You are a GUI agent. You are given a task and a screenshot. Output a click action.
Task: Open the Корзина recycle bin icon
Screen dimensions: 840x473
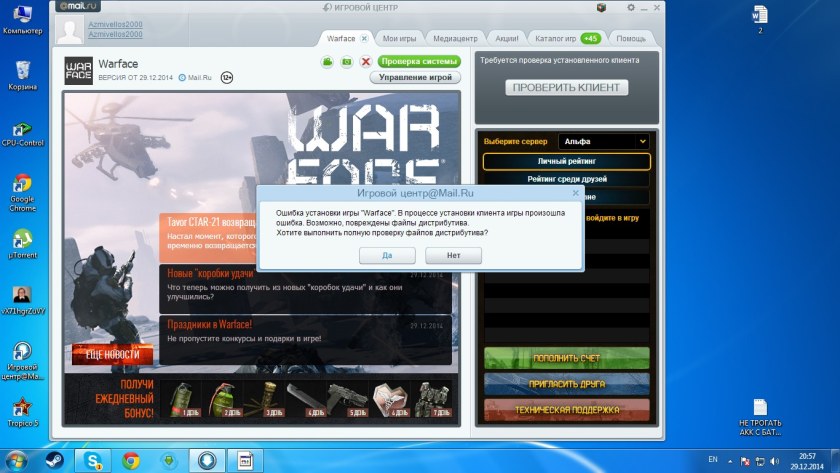coord(22,75)
